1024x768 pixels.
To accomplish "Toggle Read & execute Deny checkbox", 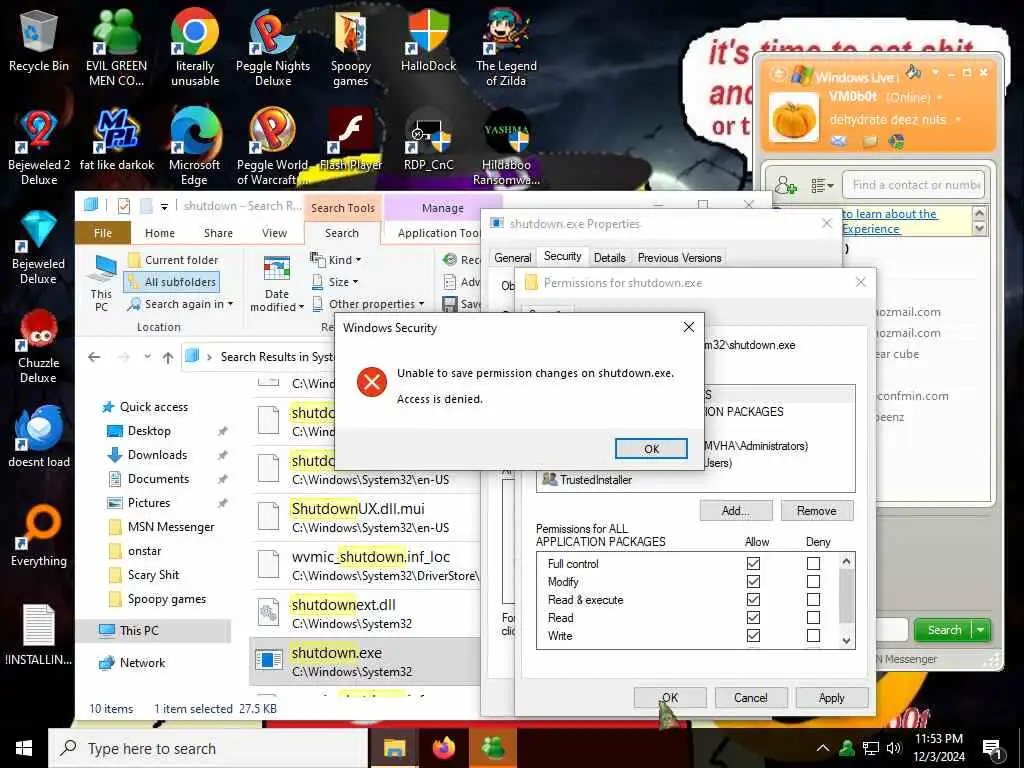I will tap(813, 600).
